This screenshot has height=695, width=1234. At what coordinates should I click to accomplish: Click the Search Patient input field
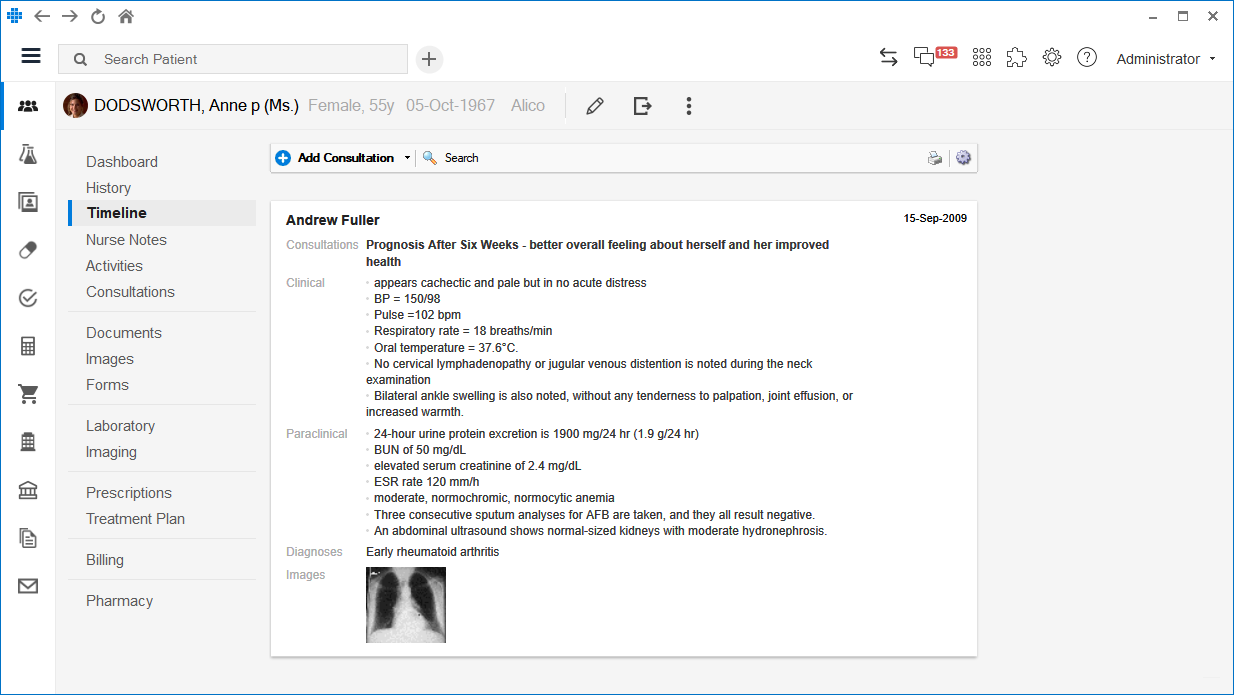pyautogui.click(x=240, y=59)
